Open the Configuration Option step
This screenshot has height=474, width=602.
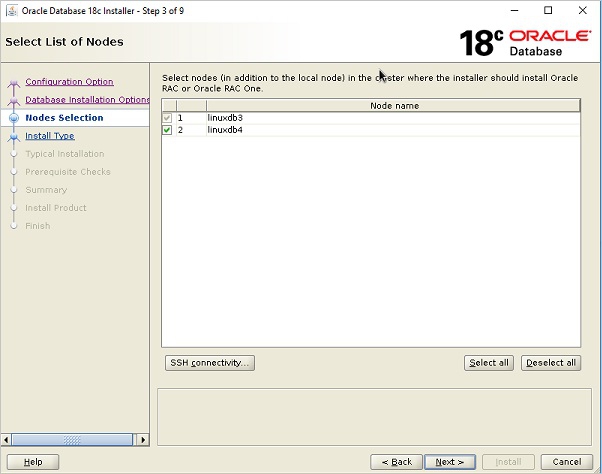tap(69, 82)
